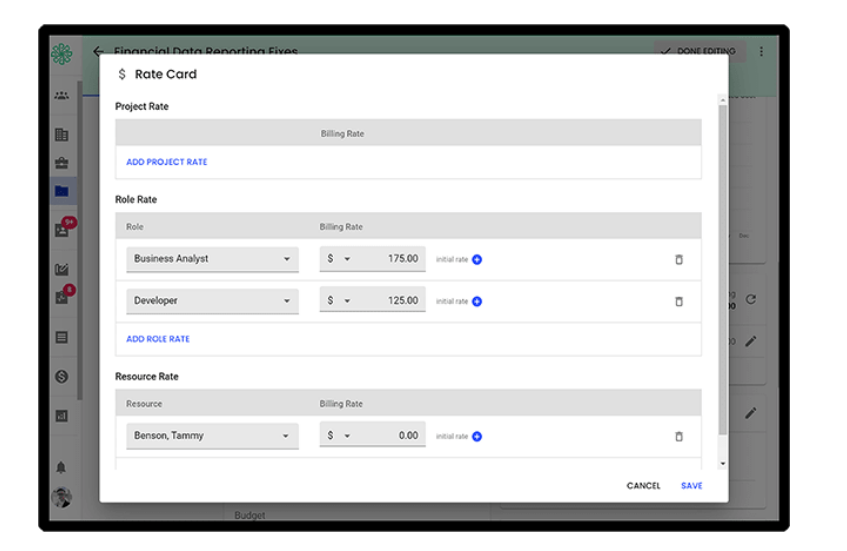Open the user avatar in sidebar

(x=61, y=498)
